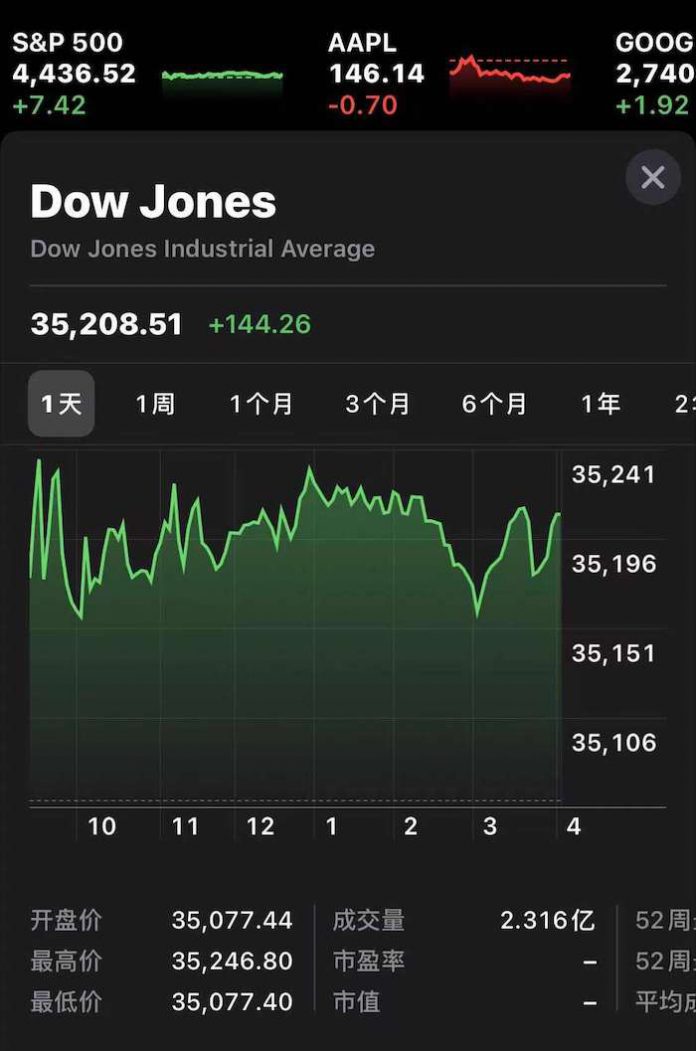This screenshot has height=1051, width=696.
Task: Open the AAPL ticker at top
Action: (376, 74)
